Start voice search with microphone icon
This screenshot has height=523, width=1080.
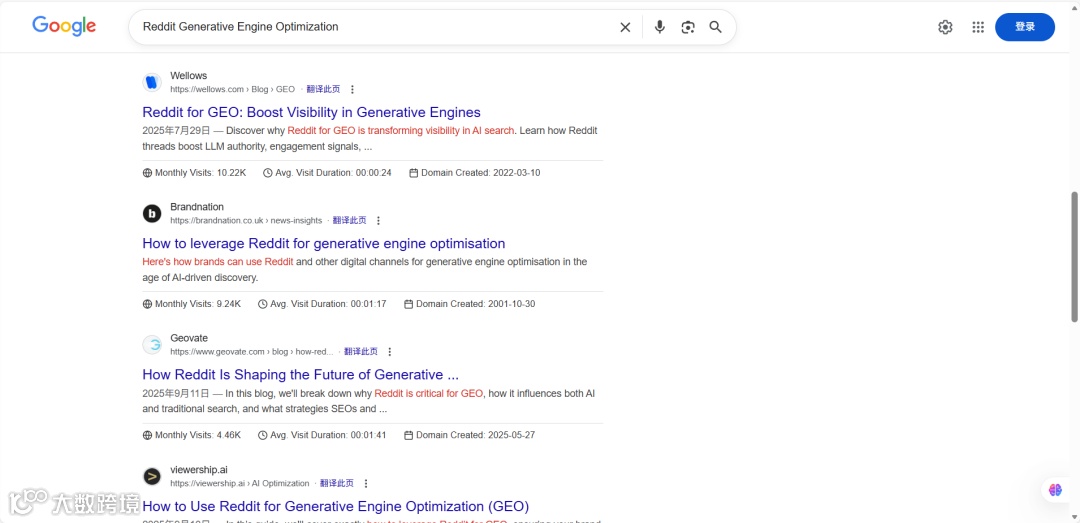tap(660, 27)
